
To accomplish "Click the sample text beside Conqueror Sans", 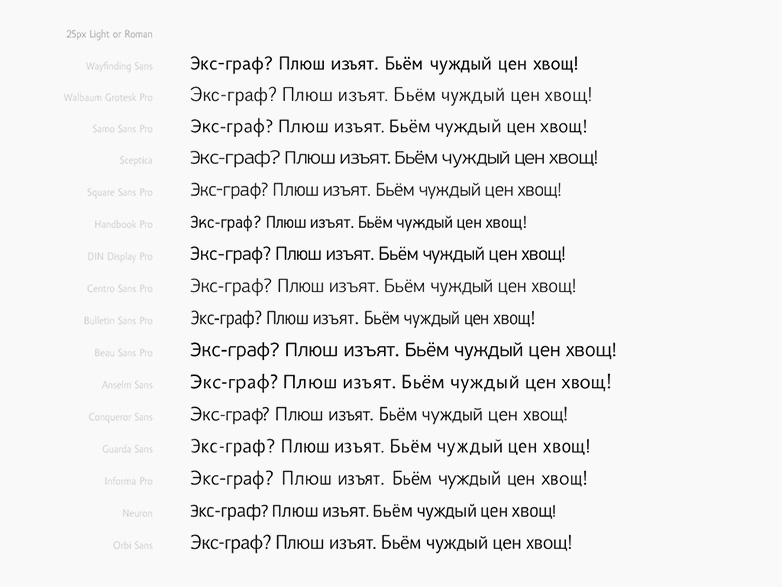I will pyautogui.click(x=379, y=415).
